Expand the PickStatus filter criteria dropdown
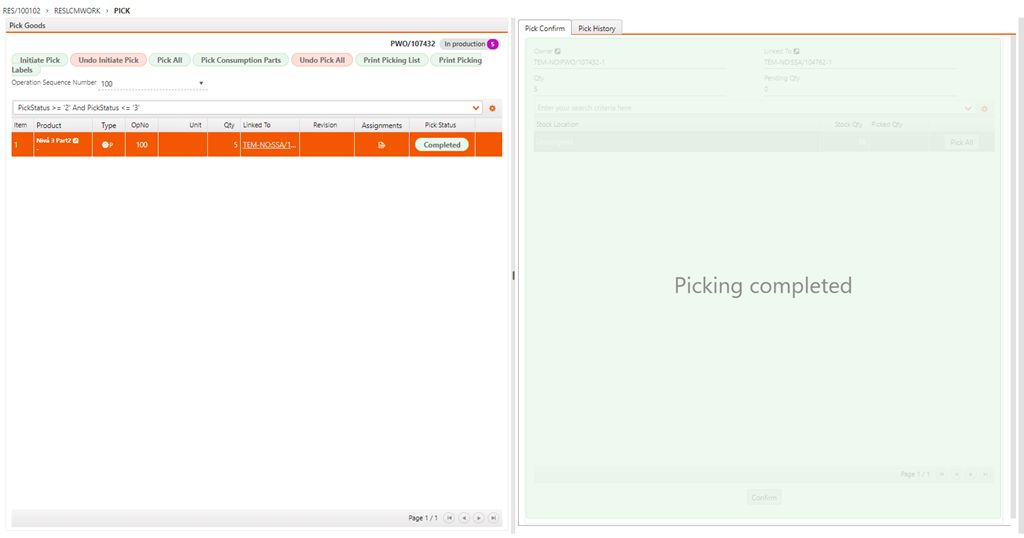This screenshot has width=1024, height=538. tap(476, 108)
